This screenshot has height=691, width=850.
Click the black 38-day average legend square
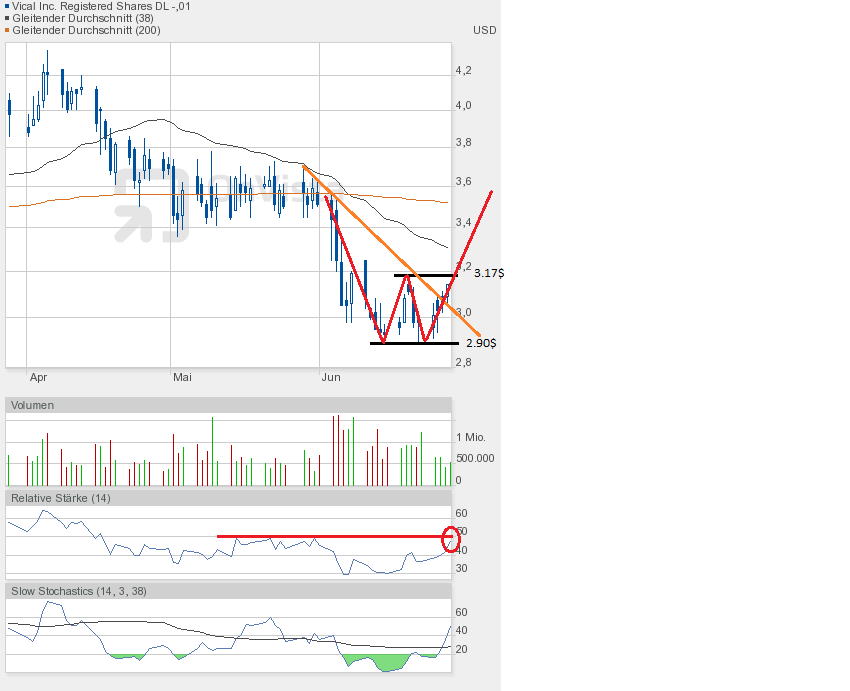pyautogui.click(x=7, y=18)
